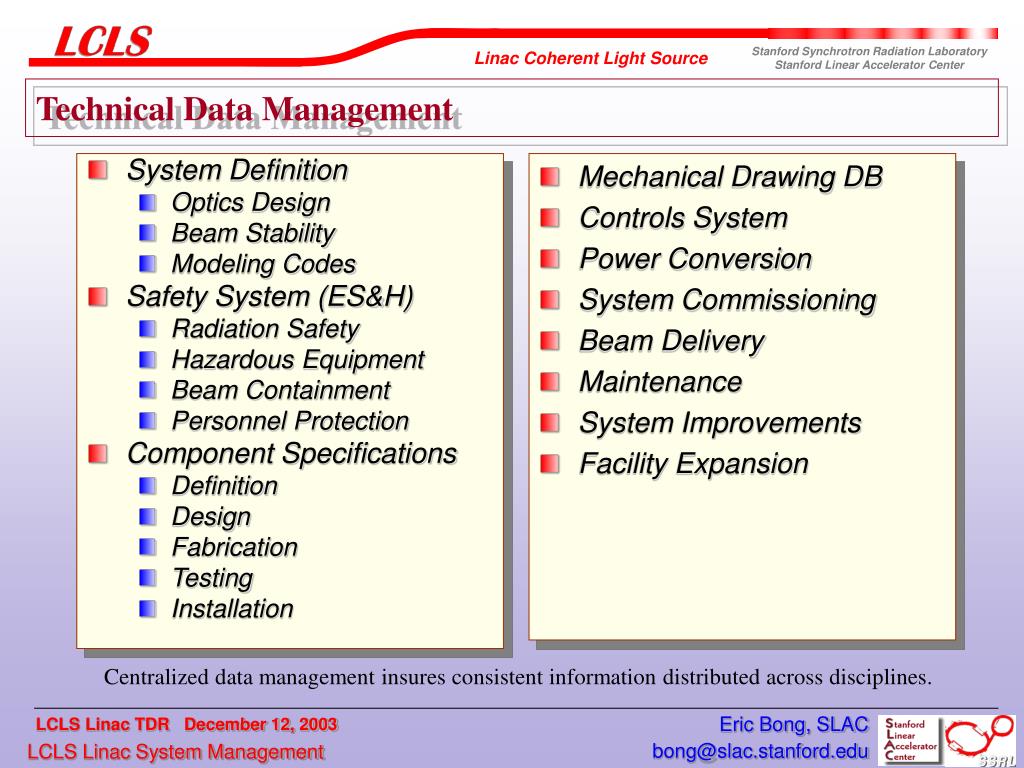Click the blue bullet beside Definition
Screen dimensions: 1024x768
tap(148, 486)
